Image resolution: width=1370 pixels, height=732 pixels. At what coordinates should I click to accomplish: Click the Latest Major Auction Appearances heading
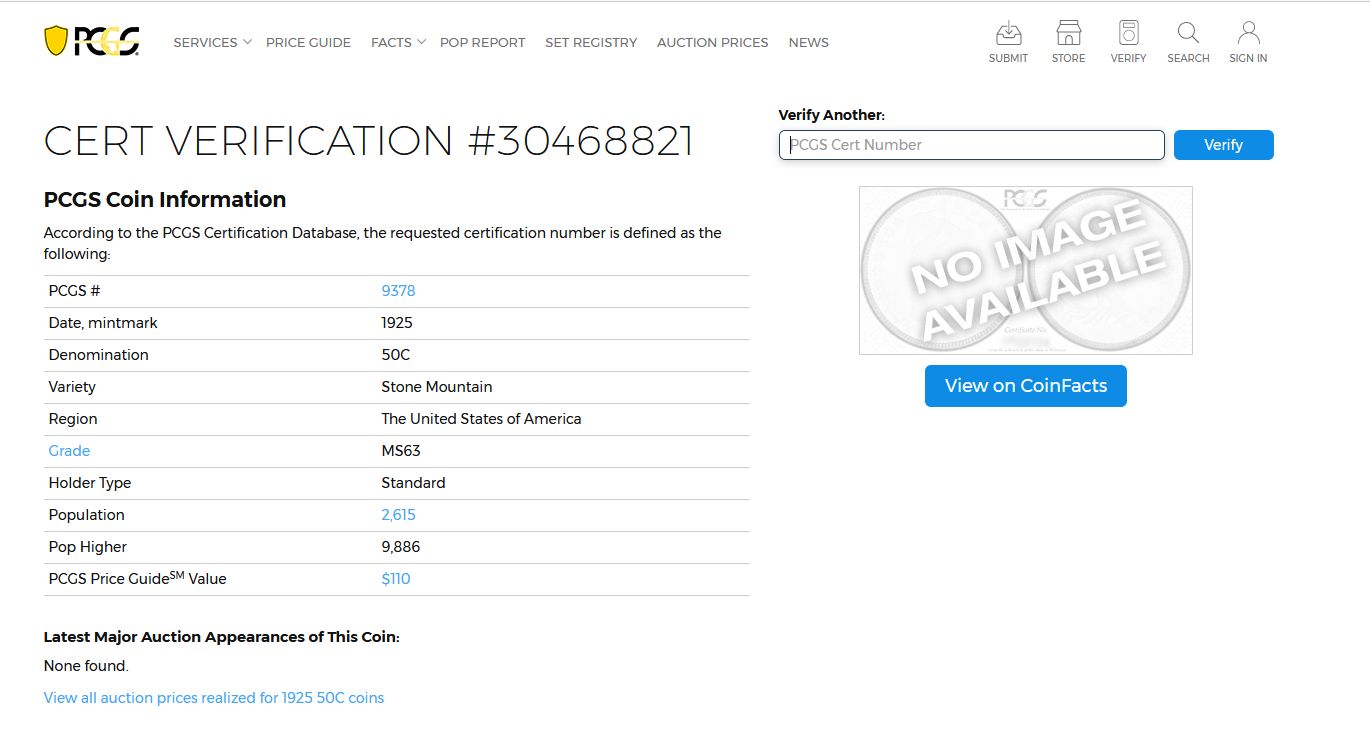click(x=222, y=637)
